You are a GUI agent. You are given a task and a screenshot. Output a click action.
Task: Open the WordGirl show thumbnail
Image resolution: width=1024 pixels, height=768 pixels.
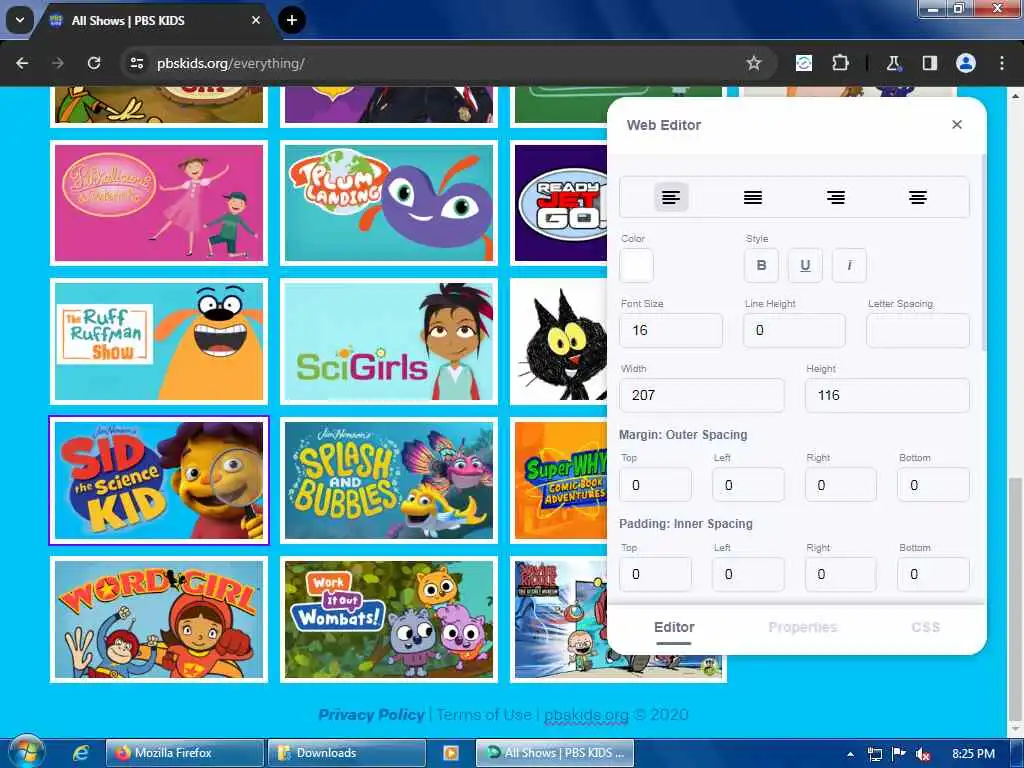[x=159, y=619]
